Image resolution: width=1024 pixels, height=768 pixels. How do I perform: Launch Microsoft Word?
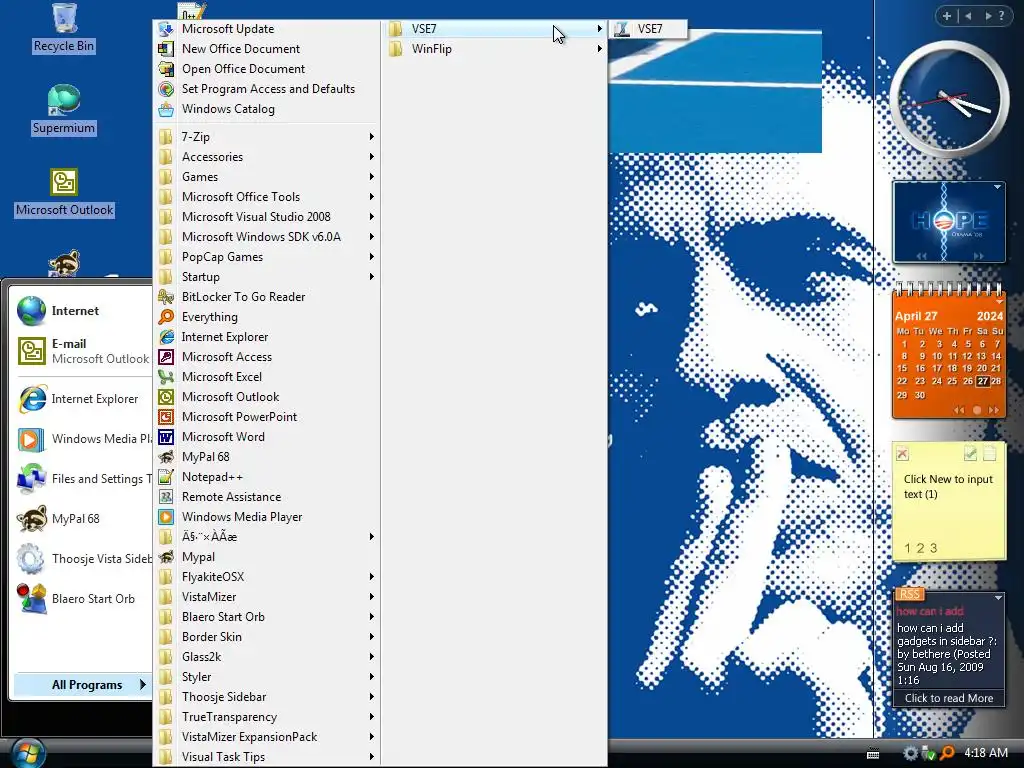pyautogui.click(x=267, y=437)
